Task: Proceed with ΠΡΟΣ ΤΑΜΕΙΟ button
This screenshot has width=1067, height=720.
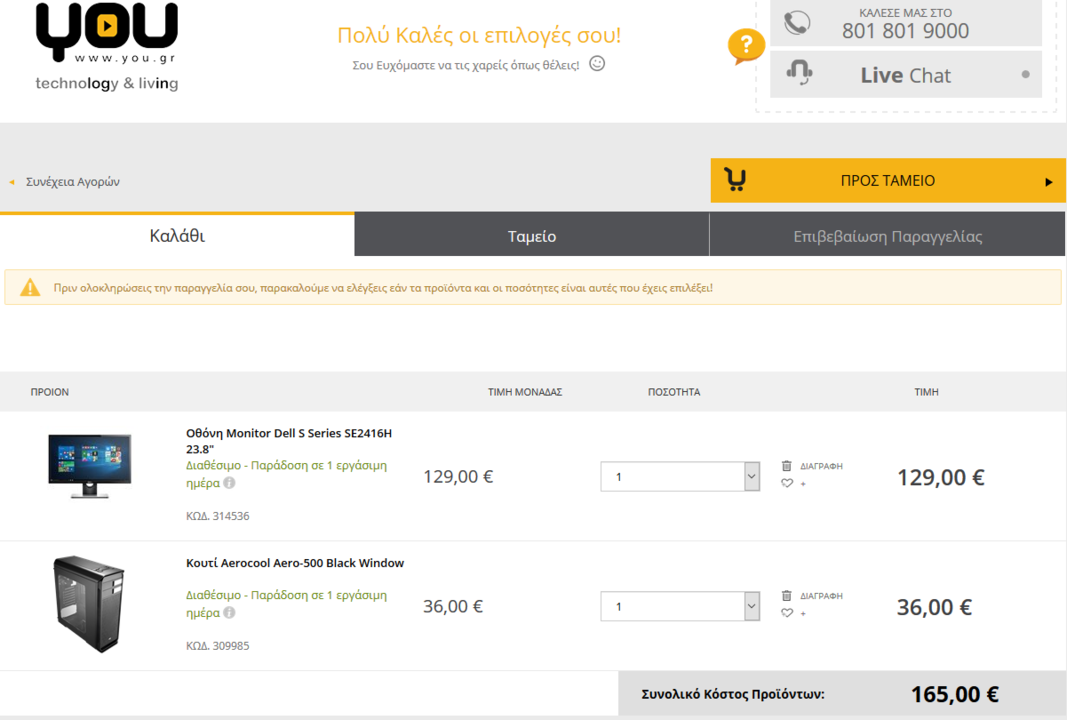Action: [888, 180]
